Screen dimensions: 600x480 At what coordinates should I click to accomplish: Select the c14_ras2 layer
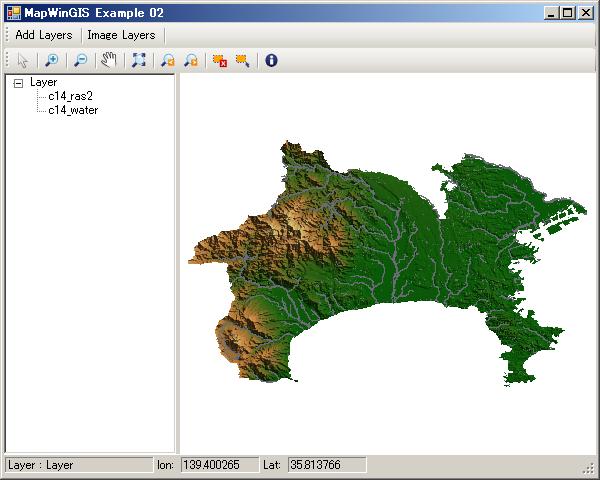pos(70,96)
